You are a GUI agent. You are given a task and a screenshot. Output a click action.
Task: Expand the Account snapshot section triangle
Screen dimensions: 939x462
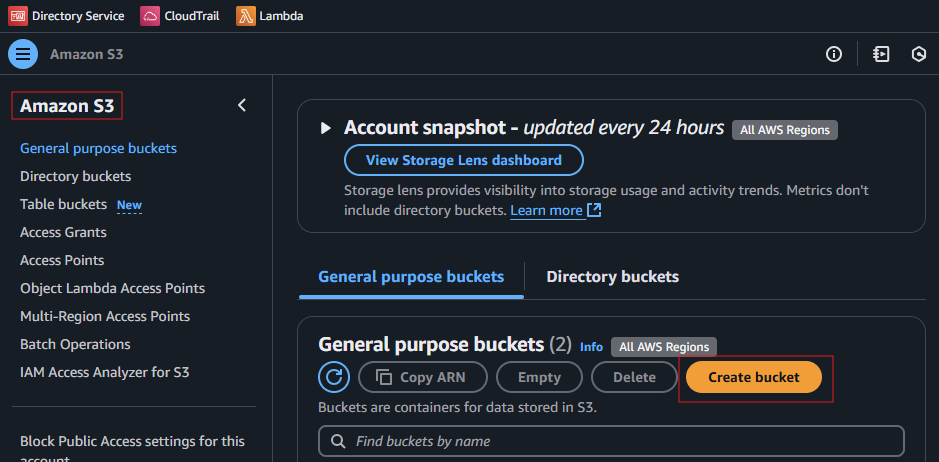coord(325,128)
